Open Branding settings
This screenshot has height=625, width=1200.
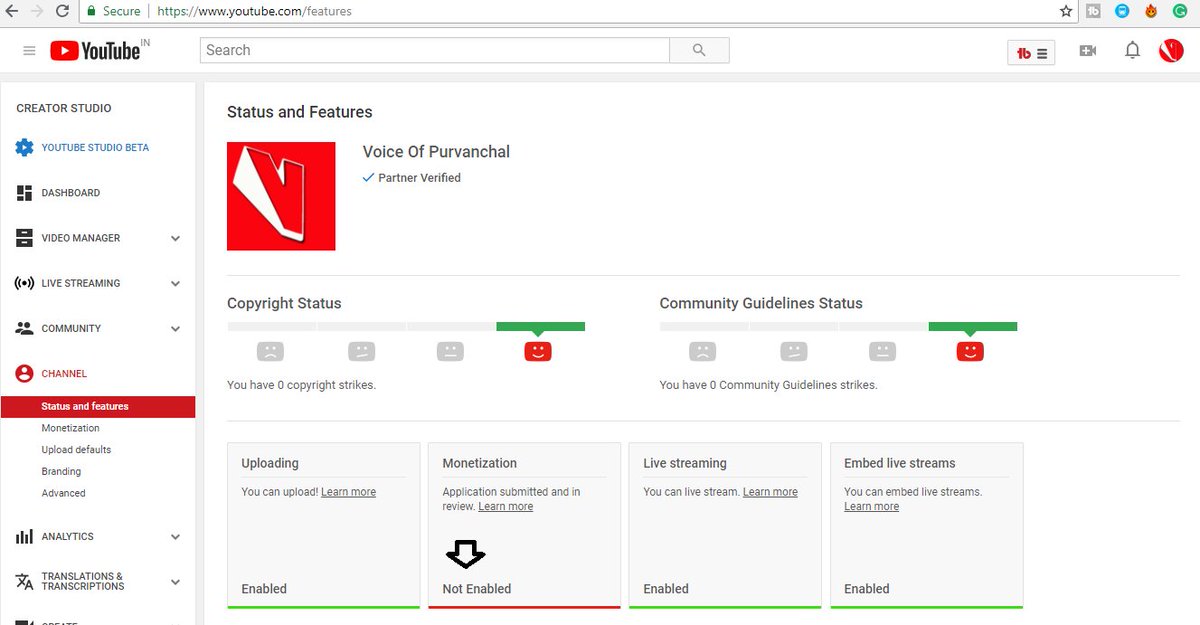click(x=61, y=472)
